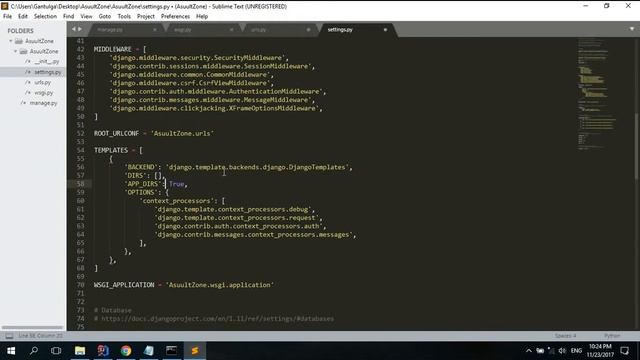Open File Explorer from the taskbar
The image size is (640, 360).
[x=80, y=351]
